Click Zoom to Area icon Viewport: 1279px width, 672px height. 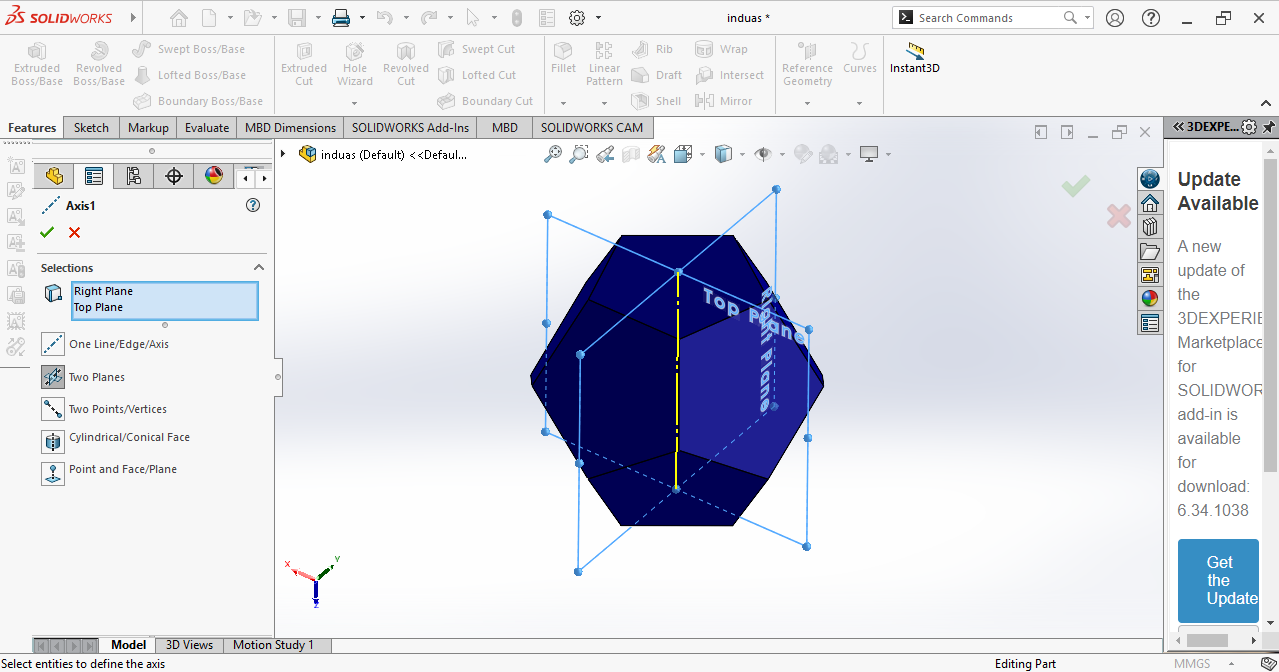pyautogui.click(x=579, y=154)
